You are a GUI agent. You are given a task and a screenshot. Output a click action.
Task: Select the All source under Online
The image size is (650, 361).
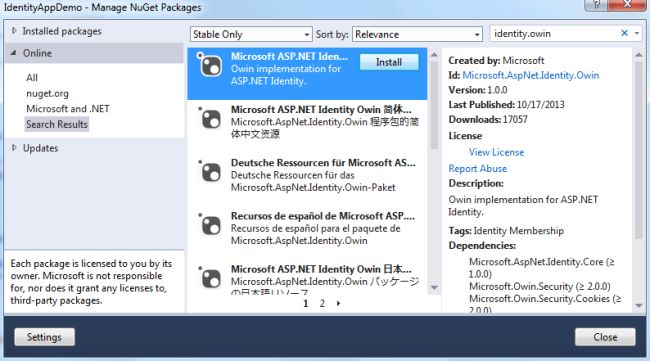coord(32,78)
